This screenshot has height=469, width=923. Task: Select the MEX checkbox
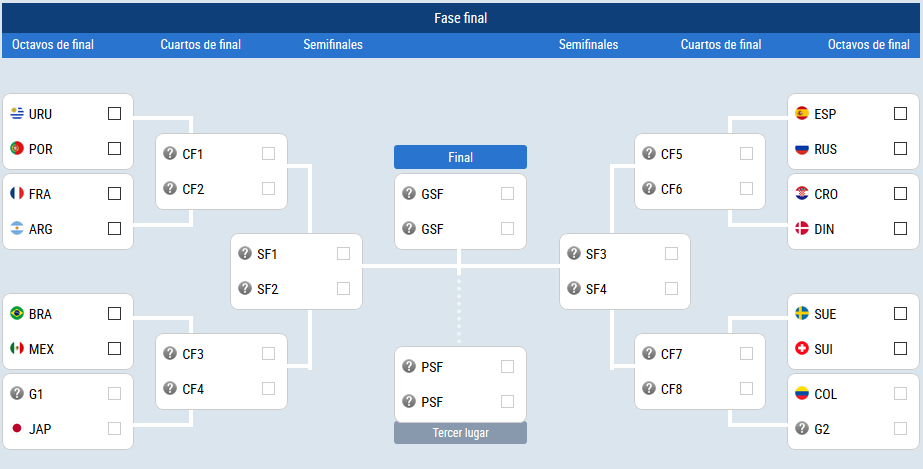115,349
